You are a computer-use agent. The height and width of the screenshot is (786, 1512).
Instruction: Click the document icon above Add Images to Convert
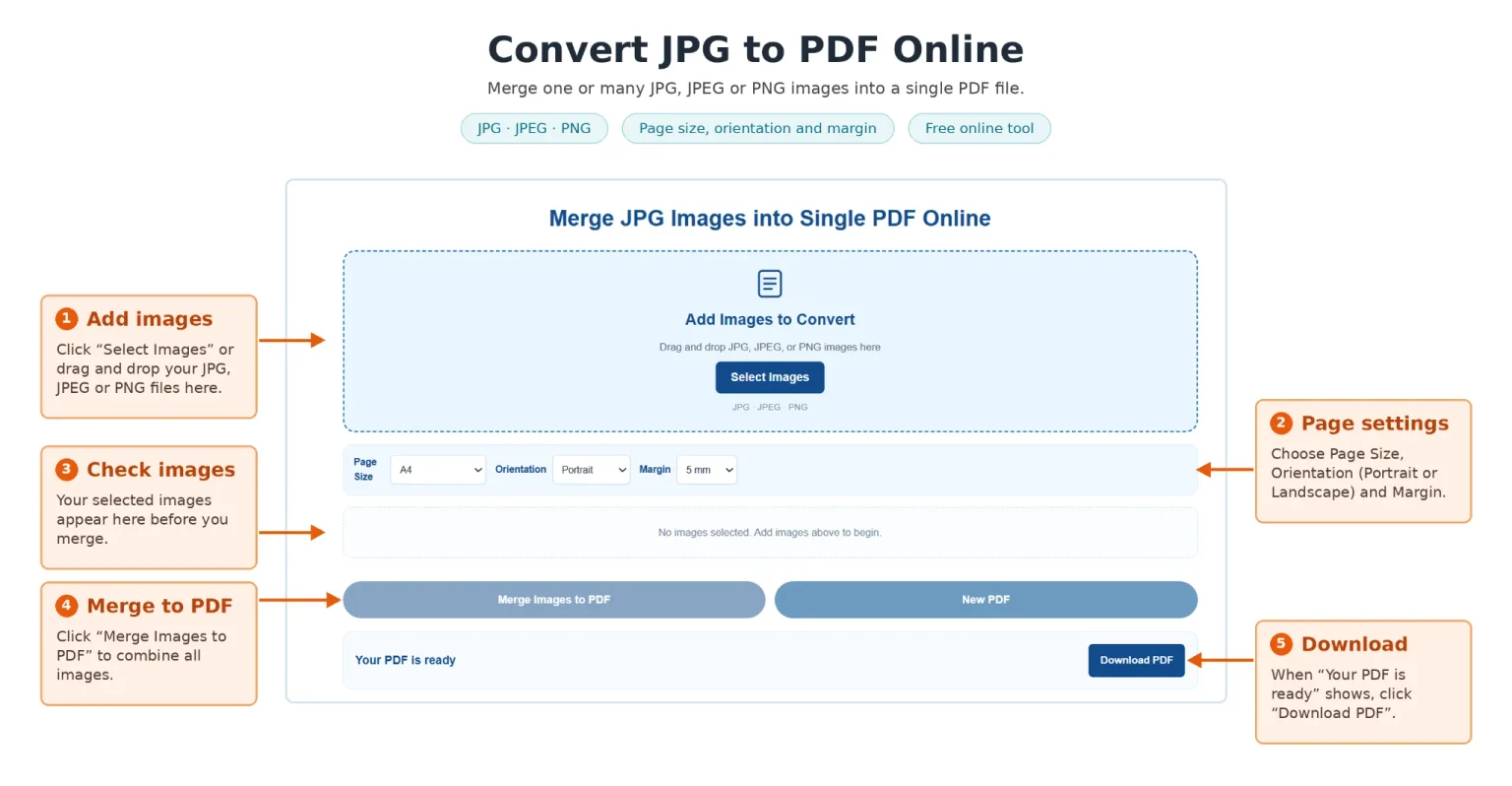tap(770, 284)
